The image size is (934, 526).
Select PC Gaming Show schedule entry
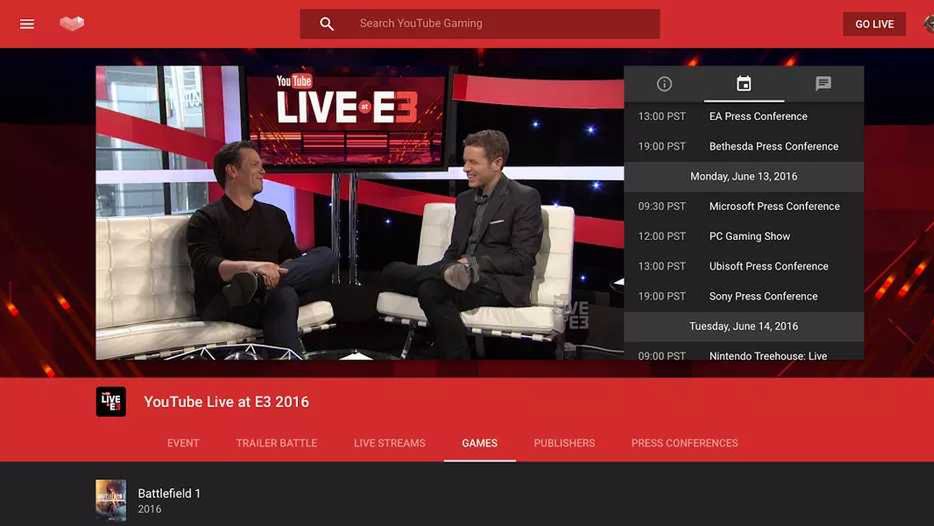point(744,236)
